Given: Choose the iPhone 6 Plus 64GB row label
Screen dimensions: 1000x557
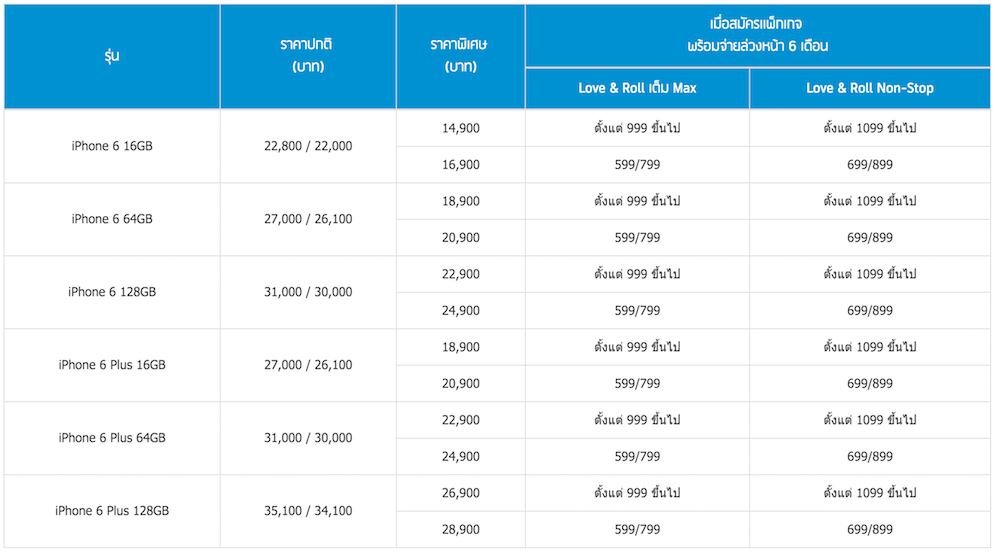Looking at the screenshot, I should click(111, 438).
